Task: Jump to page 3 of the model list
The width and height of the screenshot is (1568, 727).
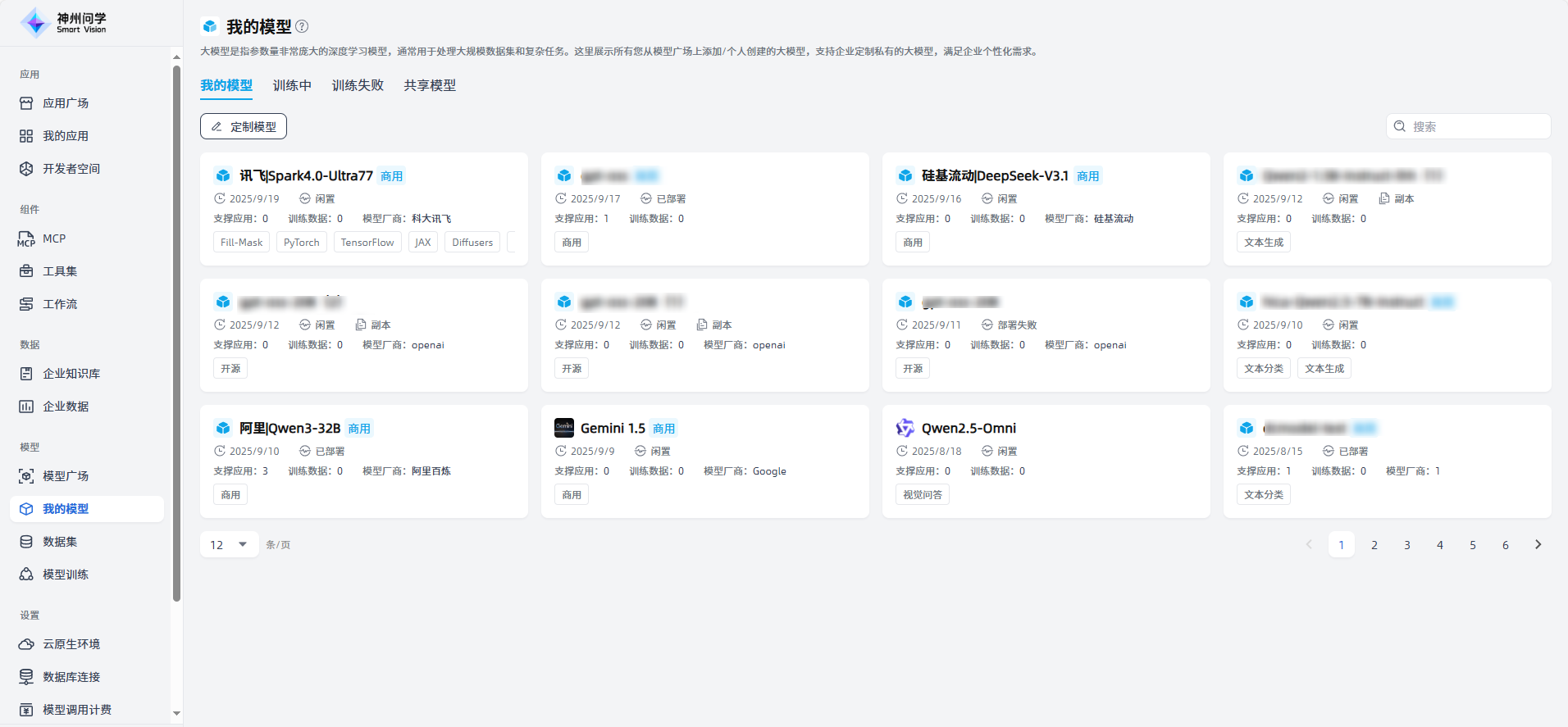Action: pos(1406,544)
